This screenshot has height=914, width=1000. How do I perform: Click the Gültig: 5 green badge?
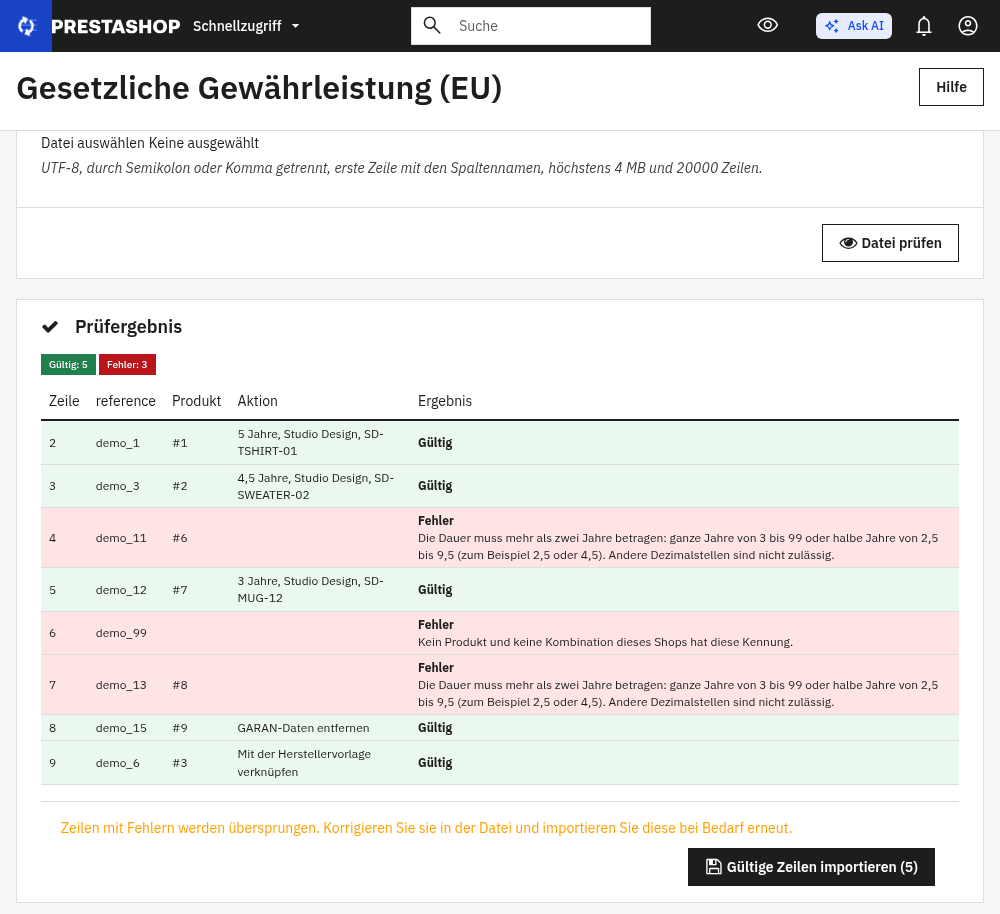(x=68, y=365)
